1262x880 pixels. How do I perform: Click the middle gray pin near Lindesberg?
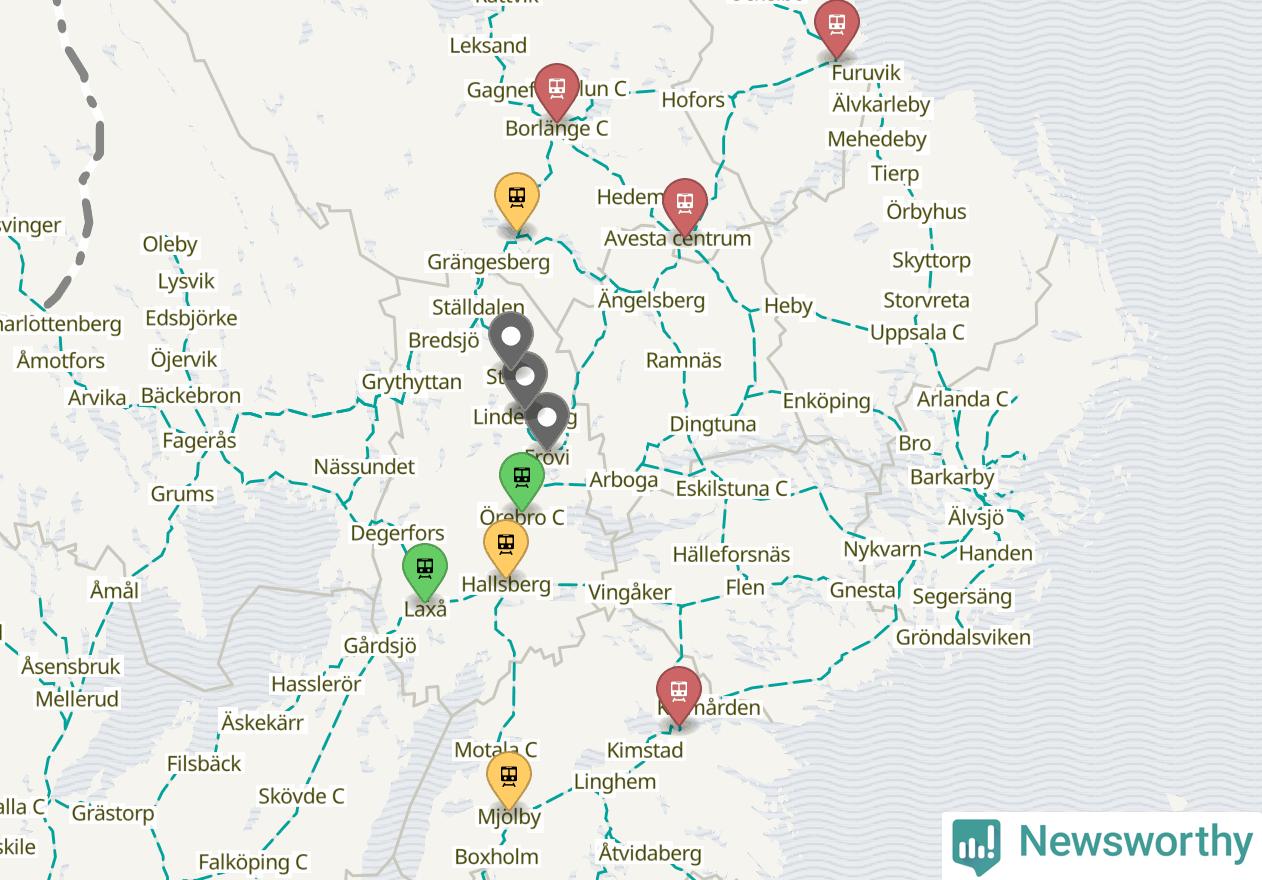(x=525, y=380)
